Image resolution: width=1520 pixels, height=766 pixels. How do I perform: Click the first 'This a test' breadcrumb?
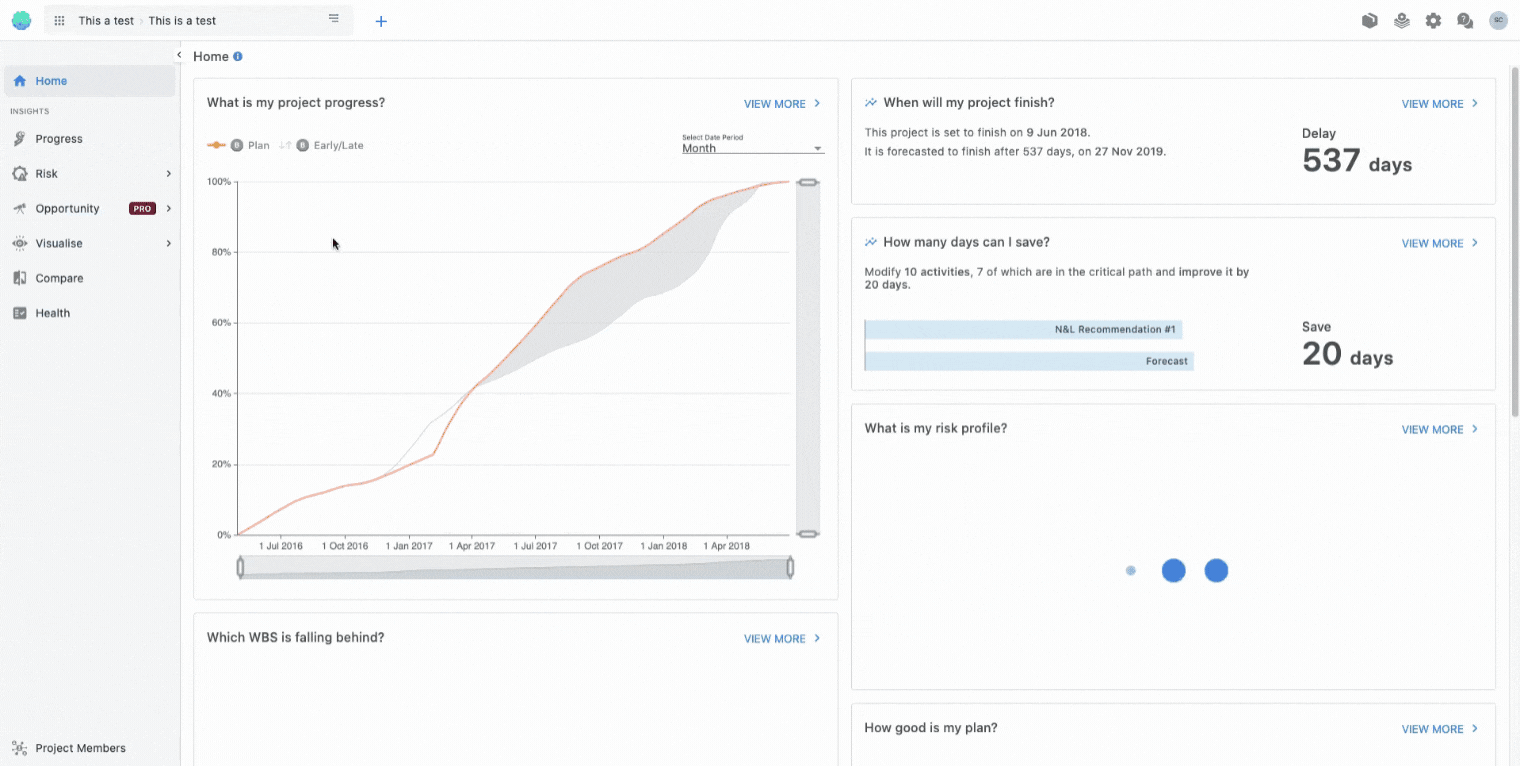[x=106, y=21]
